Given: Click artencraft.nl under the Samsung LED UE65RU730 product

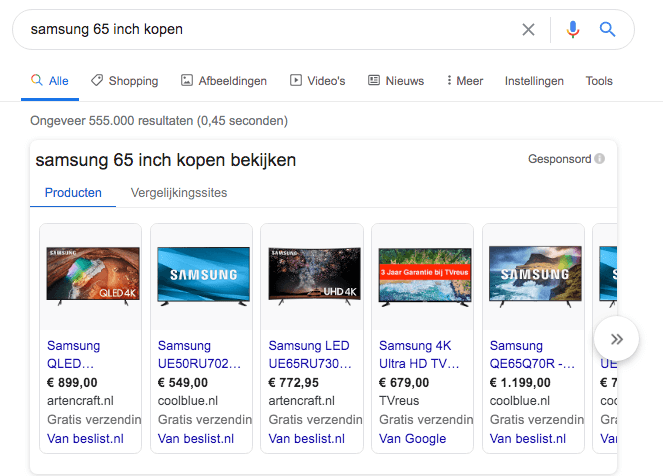Looking at the screenshot, I should (x=301, y=400).
